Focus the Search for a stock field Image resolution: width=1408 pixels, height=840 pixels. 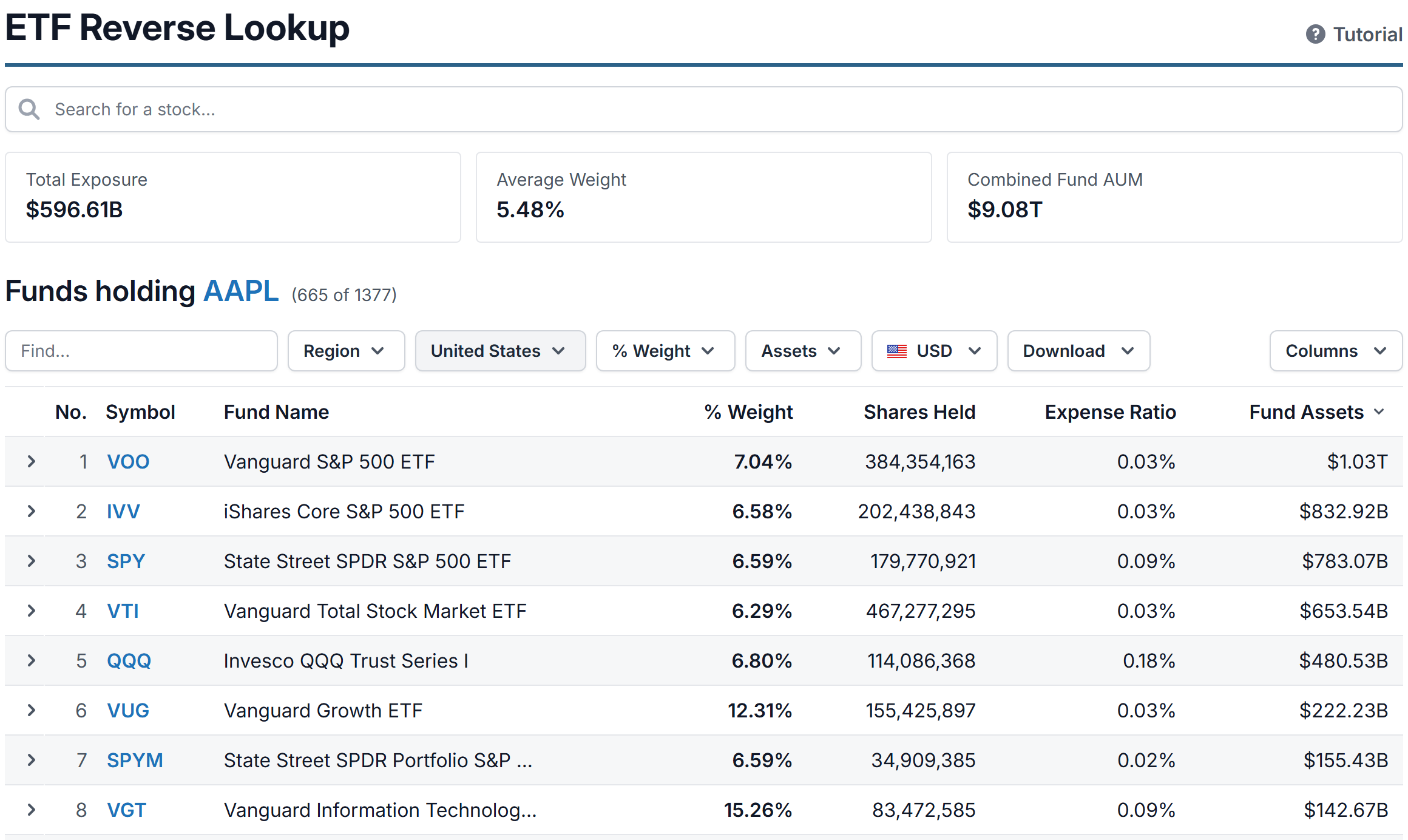pos(703,109)
